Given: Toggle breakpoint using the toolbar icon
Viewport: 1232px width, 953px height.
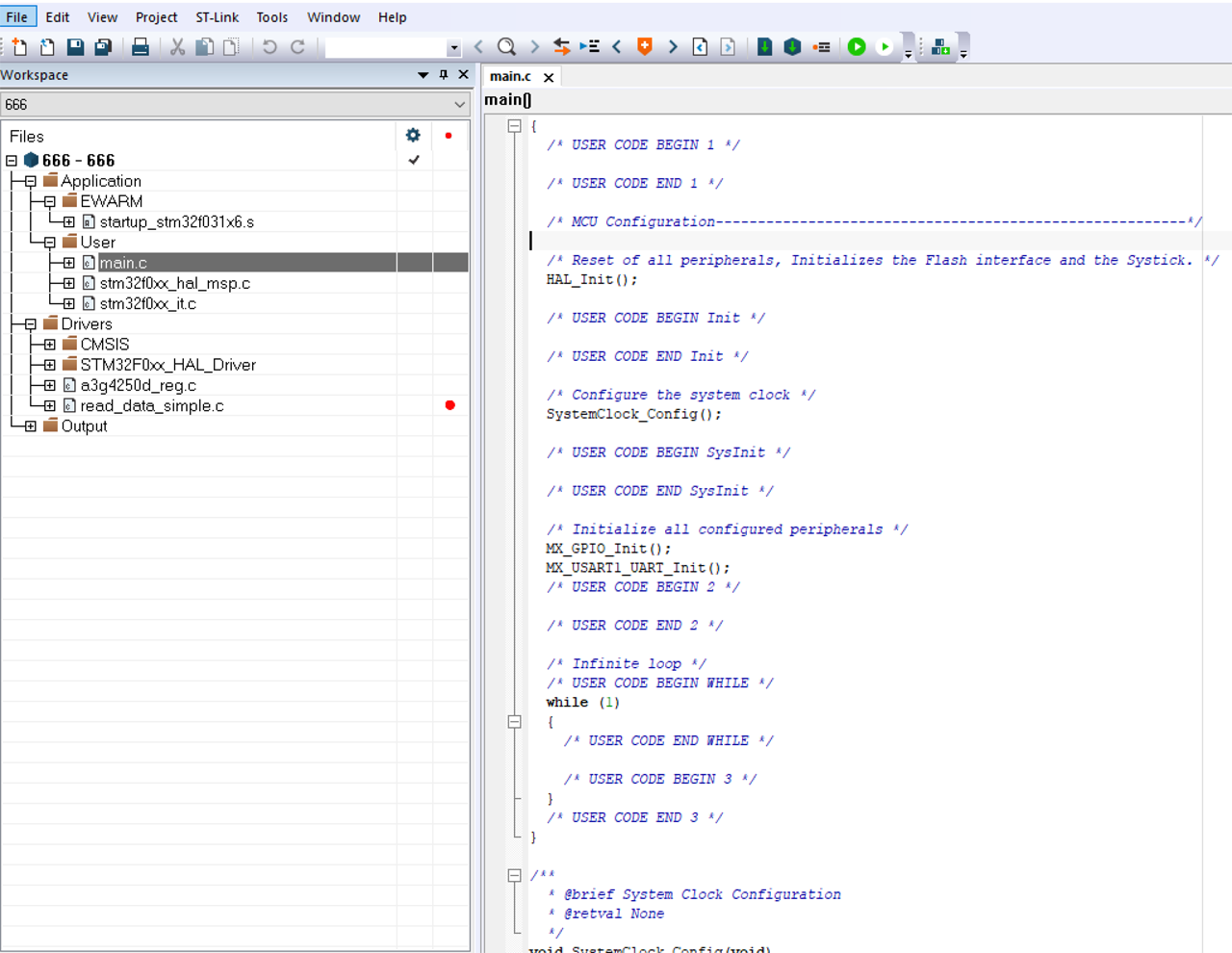Looking at the screenshot, I should [821, 46].
